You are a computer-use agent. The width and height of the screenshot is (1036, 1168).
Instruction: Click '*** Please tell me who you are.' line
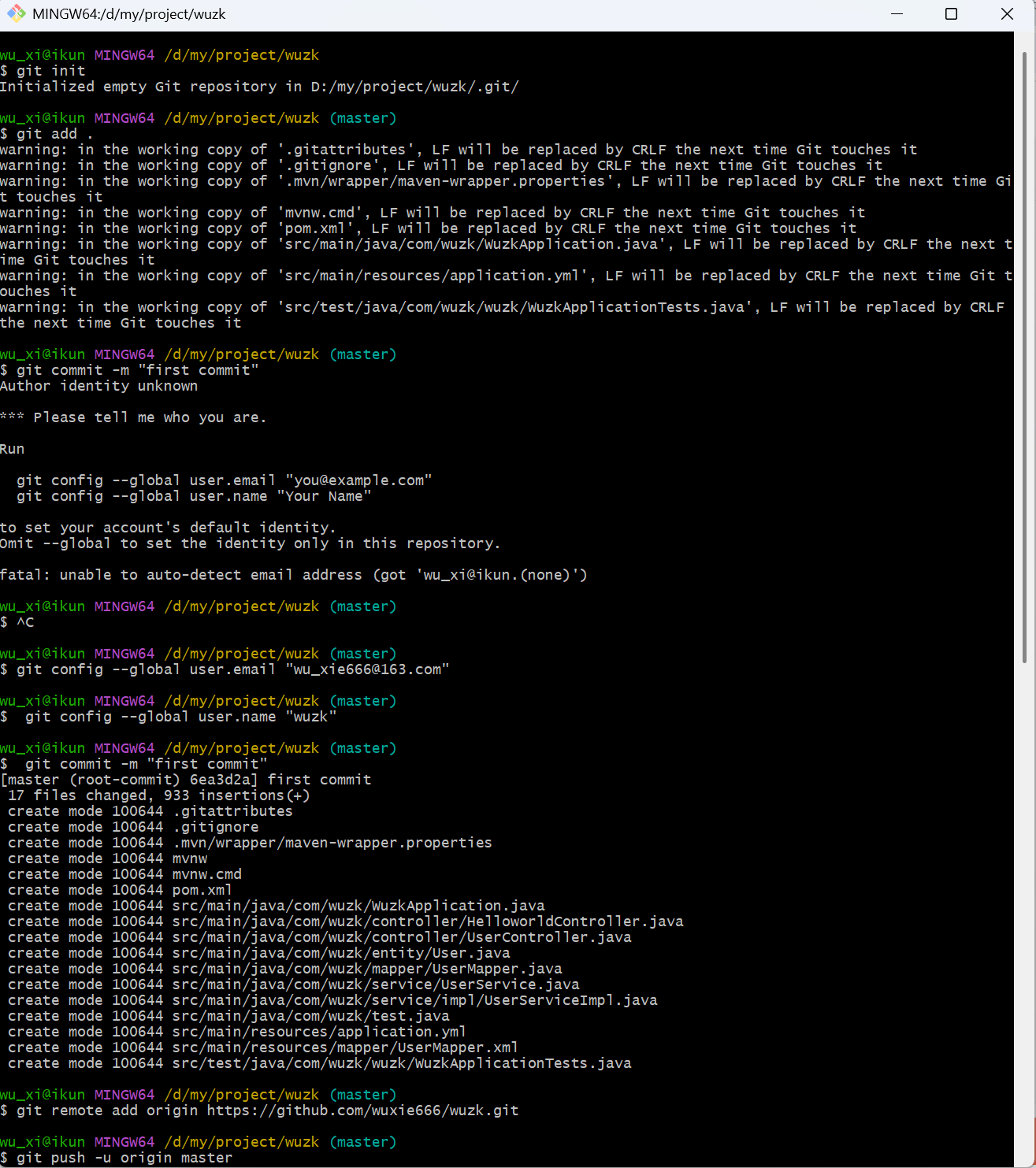[133, 417]
